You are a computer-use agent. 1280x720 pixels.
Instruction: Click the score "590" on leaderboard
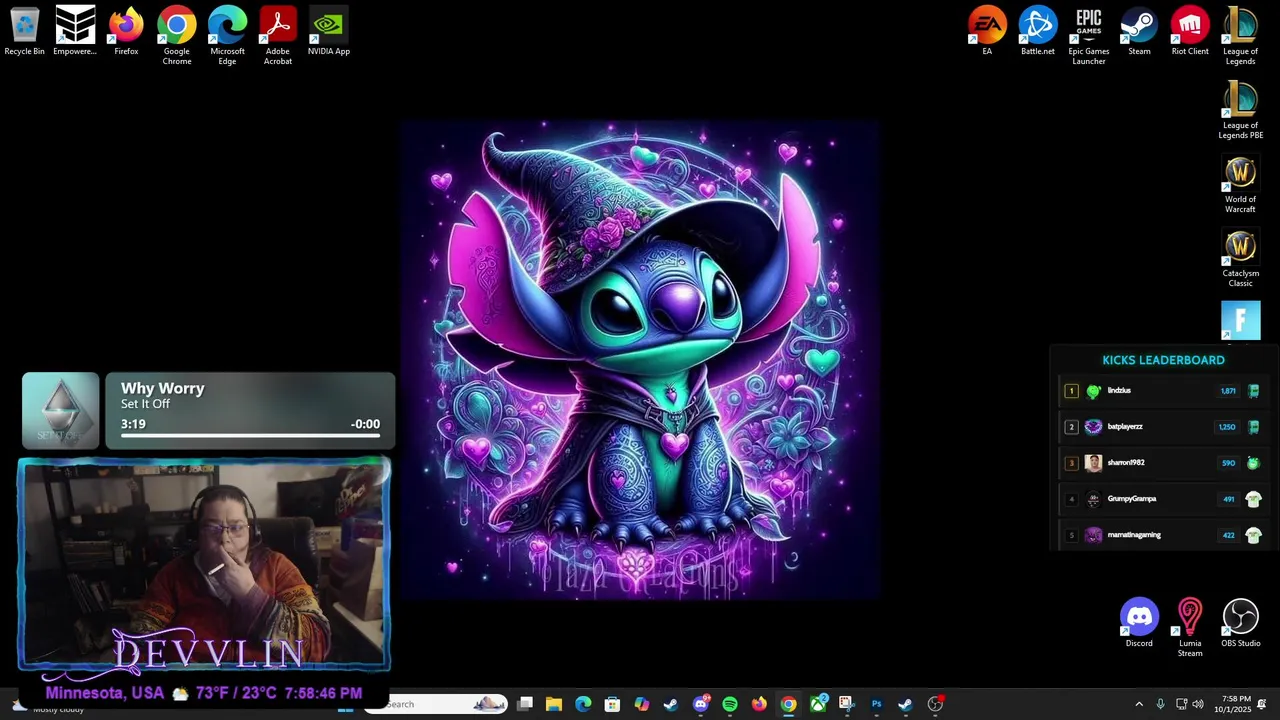[1228, 463]
